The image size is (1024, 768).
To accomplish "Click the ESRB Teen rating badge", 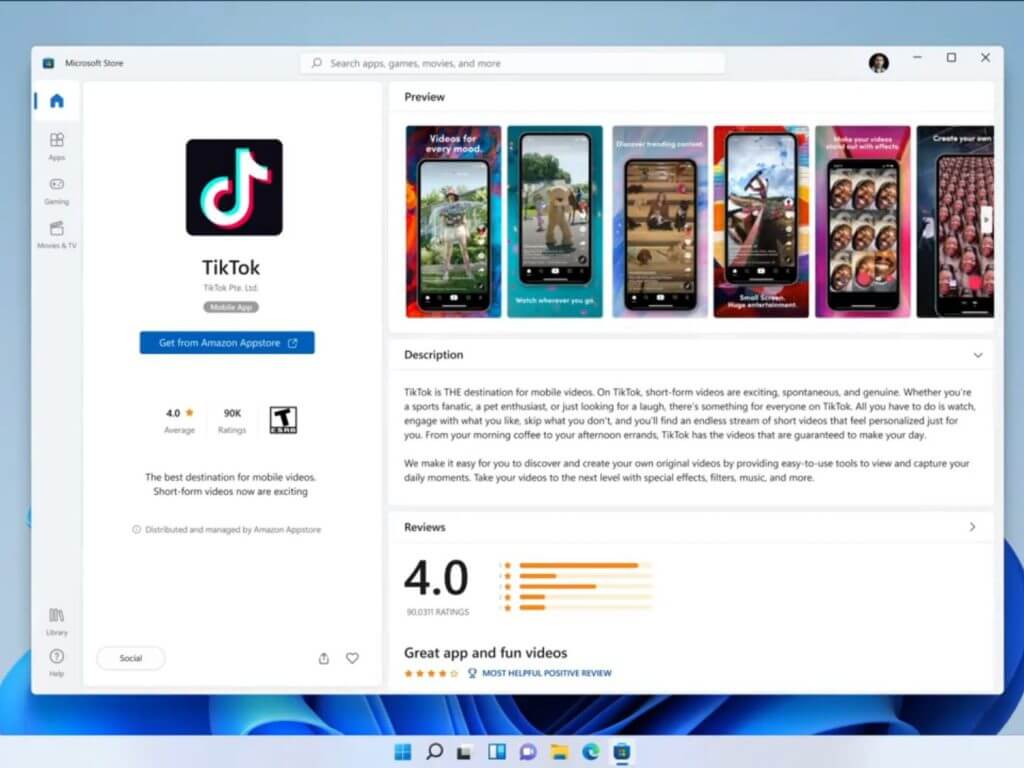I will point(283,420).
